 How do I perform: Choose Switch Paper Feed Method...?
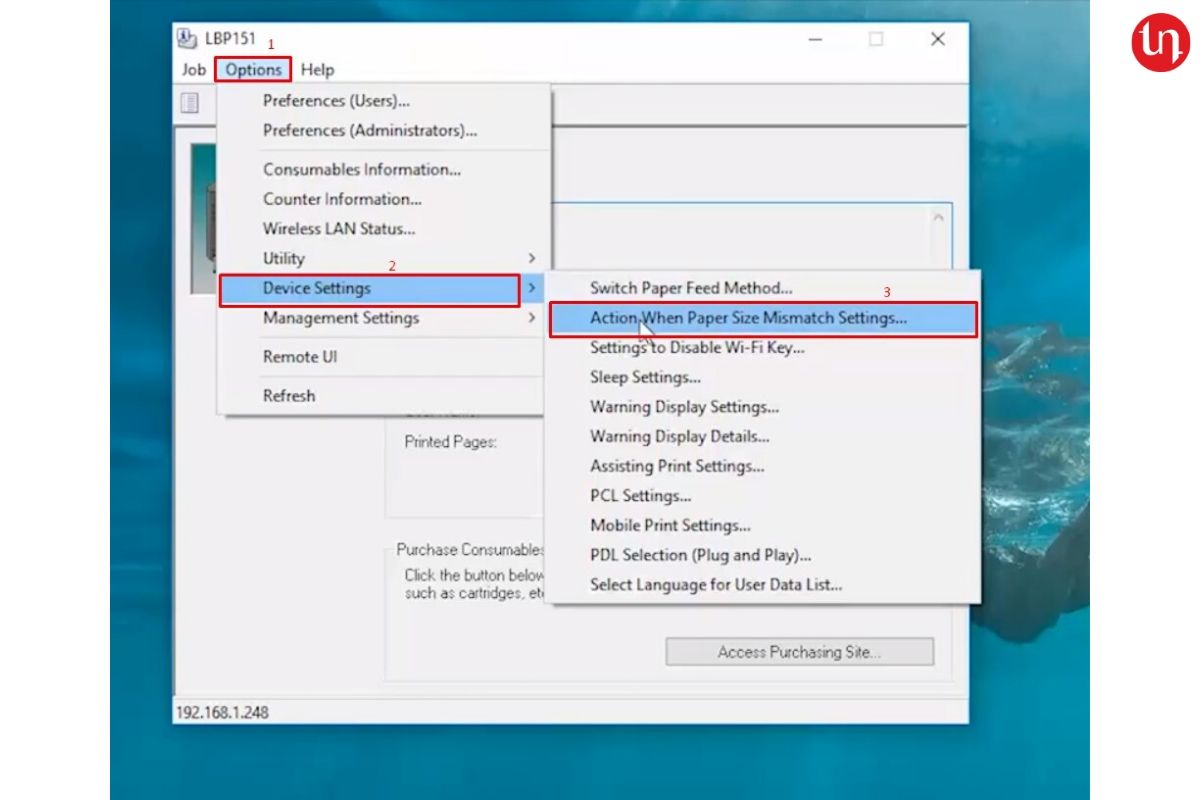pyautogui.click(x=763, y=288)
